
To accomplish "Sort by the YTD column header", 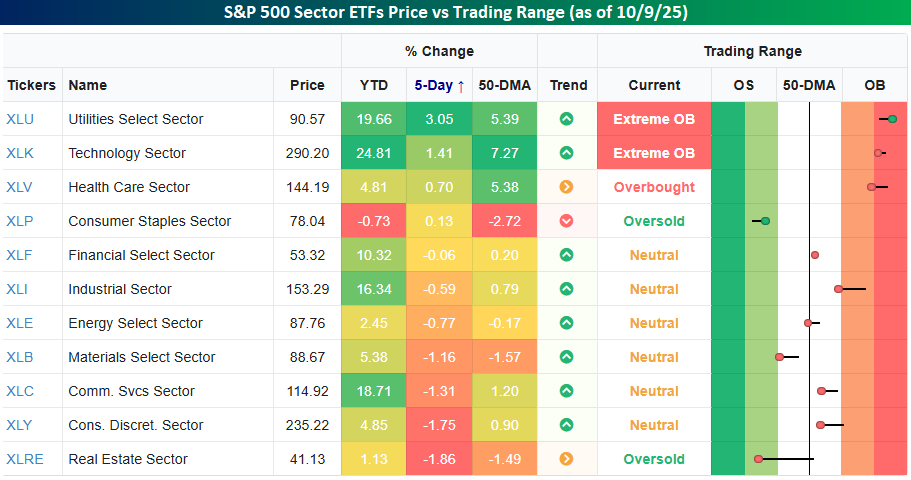I will point(374,85).
